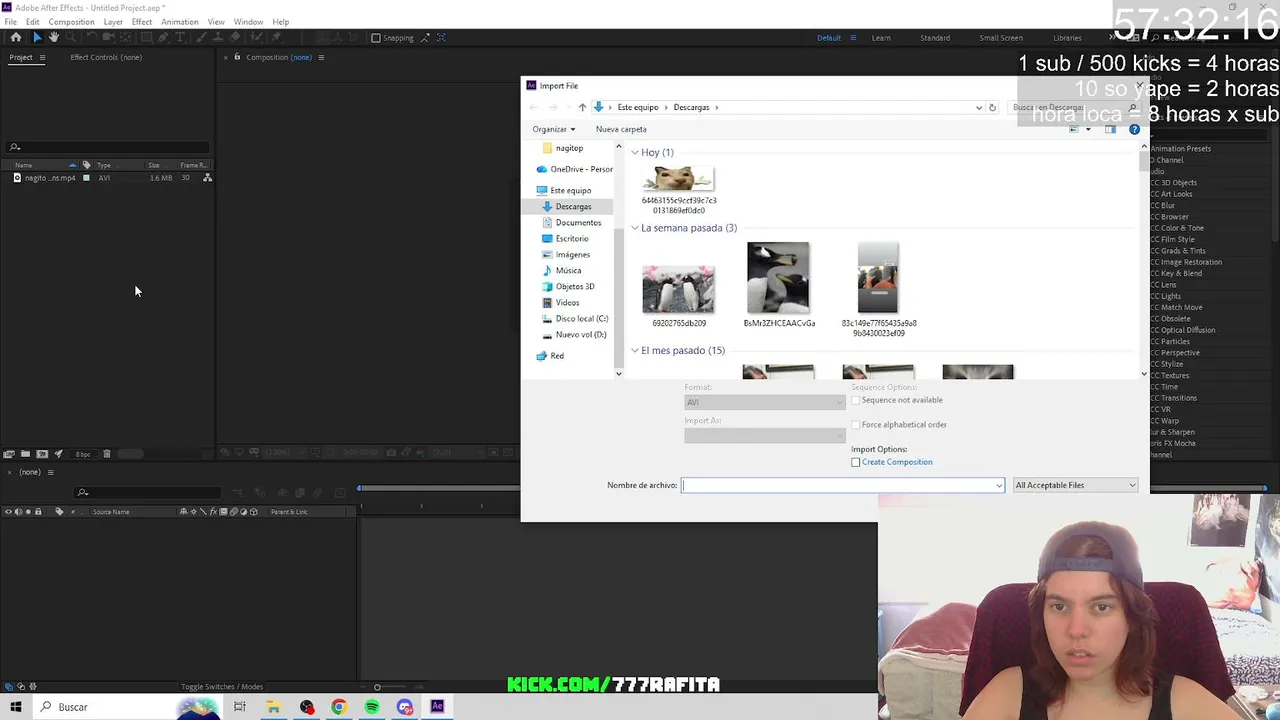1280x720 pixels.
Task: Open Discord from the taskbar
Action: tap(405, 707)
